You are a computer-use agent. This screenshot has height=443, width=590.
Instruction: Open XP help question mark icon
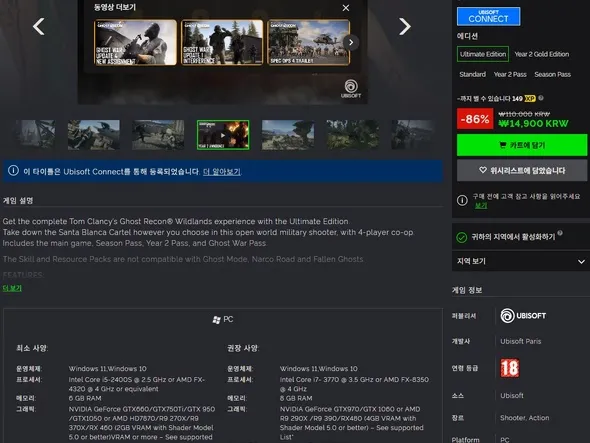click(541, 98)
